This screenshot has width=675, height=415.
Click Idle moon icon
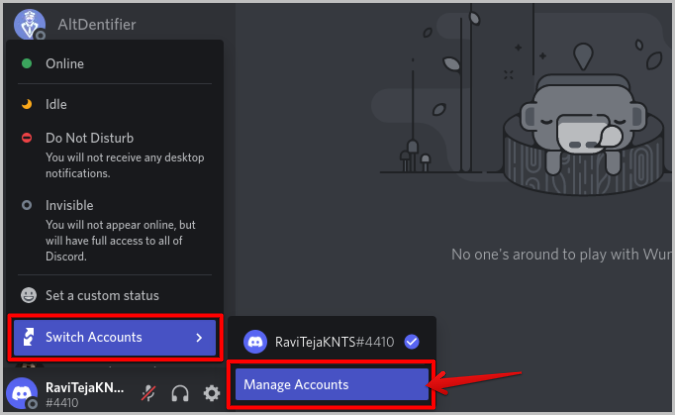27,104
